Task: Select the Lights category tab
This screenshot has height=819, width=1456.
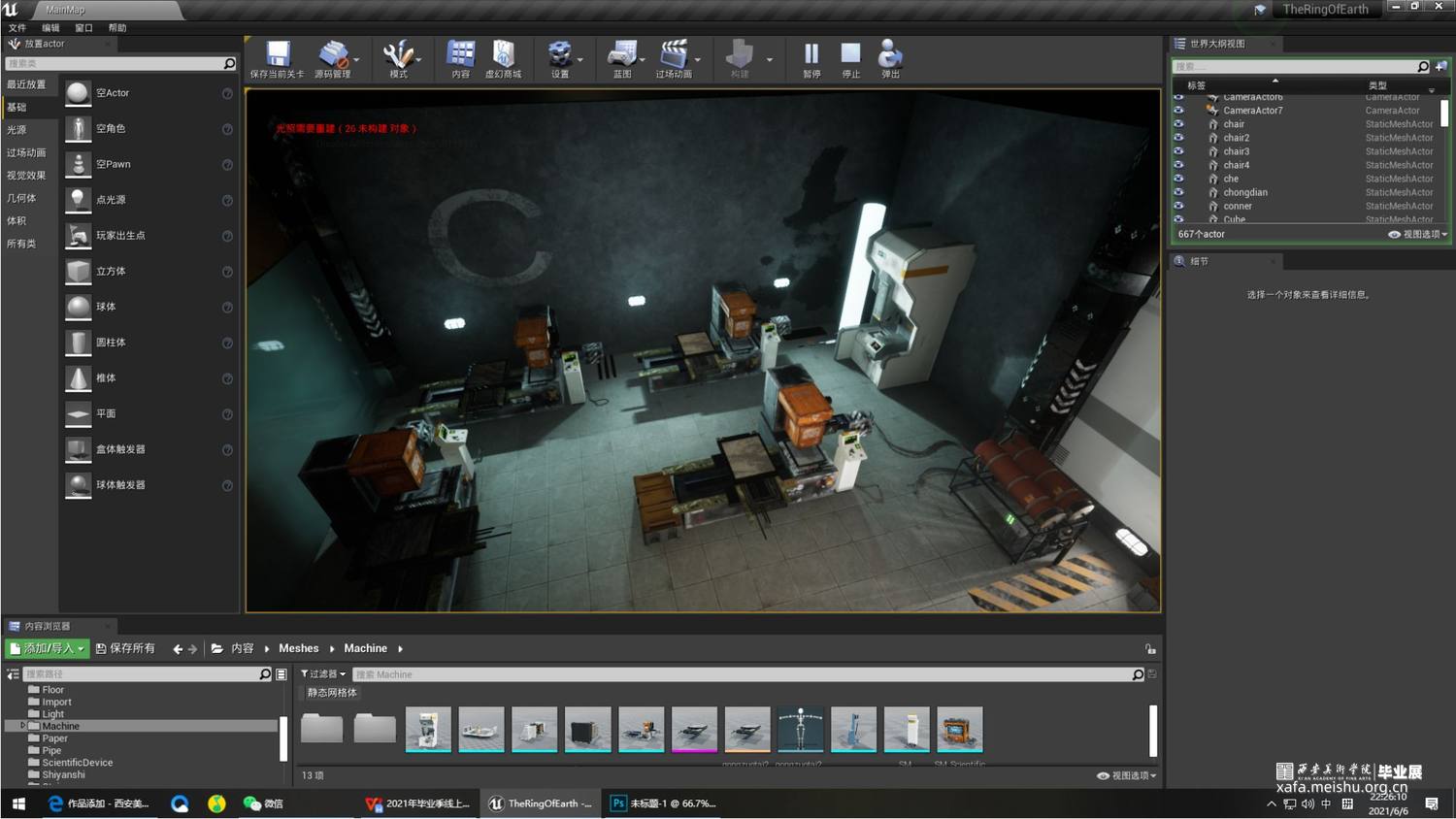Action: [x=17, y=129]
